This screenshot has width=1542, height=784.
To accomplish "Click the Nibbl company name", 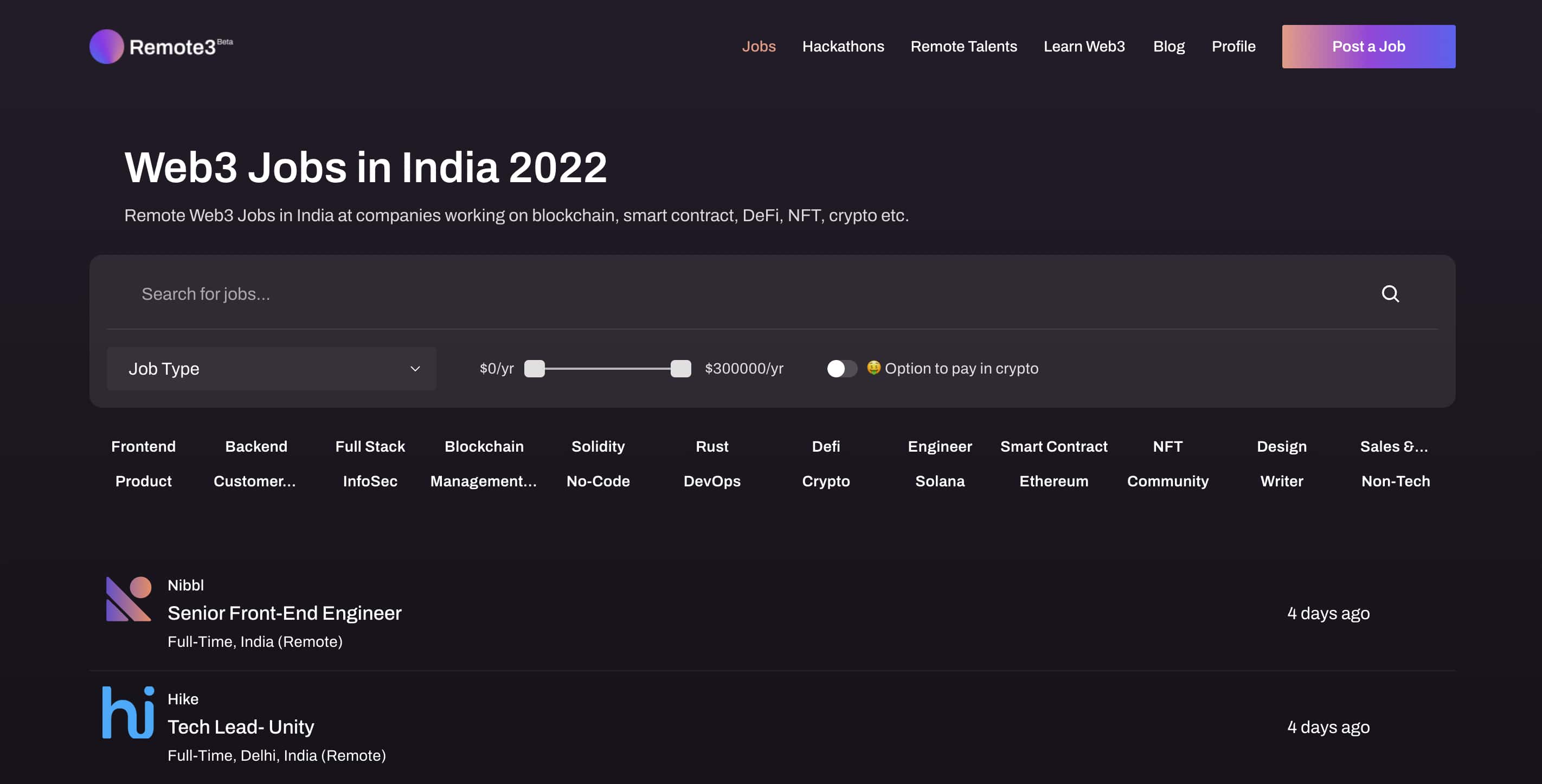I will 185,586.
